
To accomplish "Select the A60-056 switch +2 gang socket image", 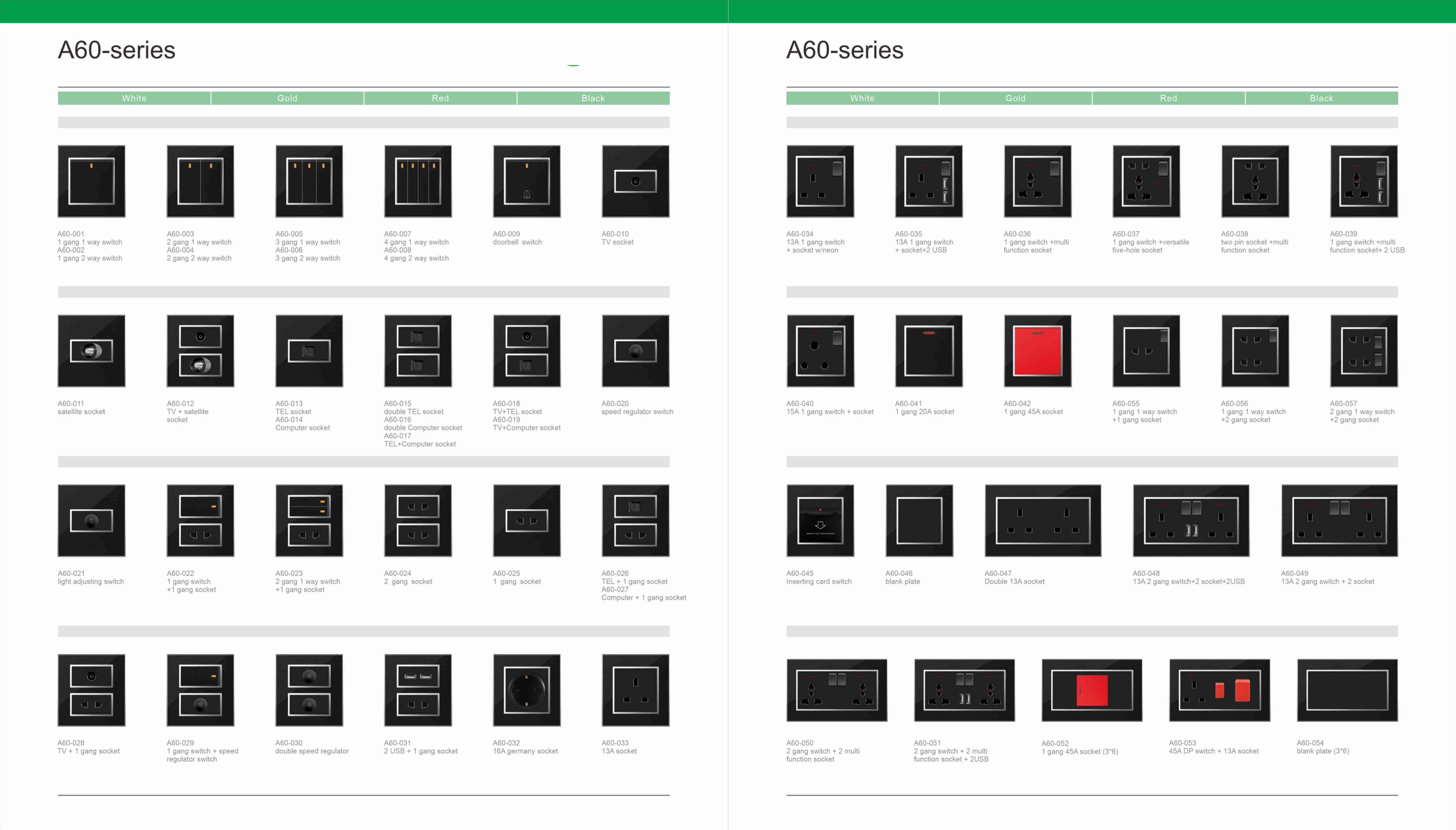I will (x=1255, y=351).
